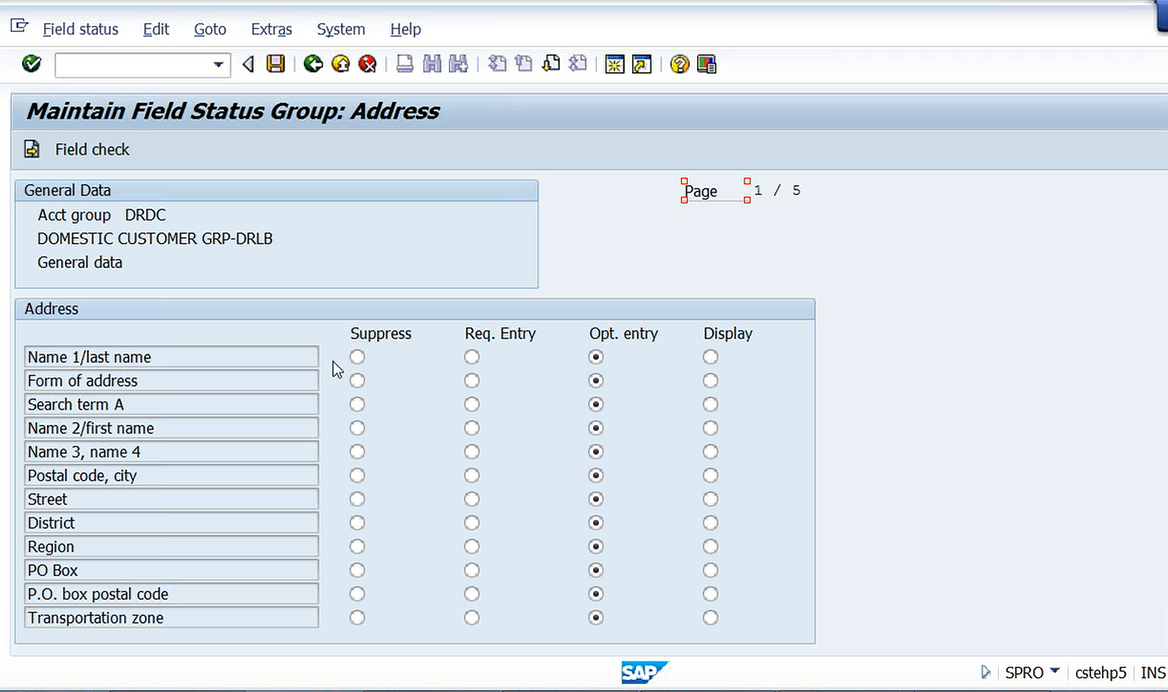Set Name 1/last name to Req. Entry
The image size is (1168, 692).
pos(472,357)
